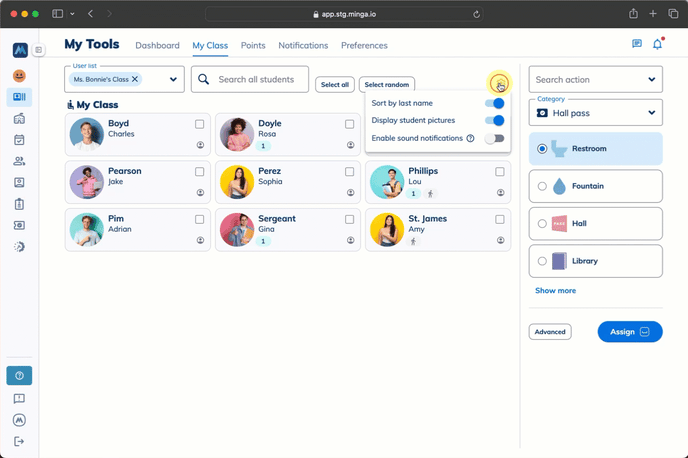
Task: Enable sound notifications switch
Action: tap(494, 138)
